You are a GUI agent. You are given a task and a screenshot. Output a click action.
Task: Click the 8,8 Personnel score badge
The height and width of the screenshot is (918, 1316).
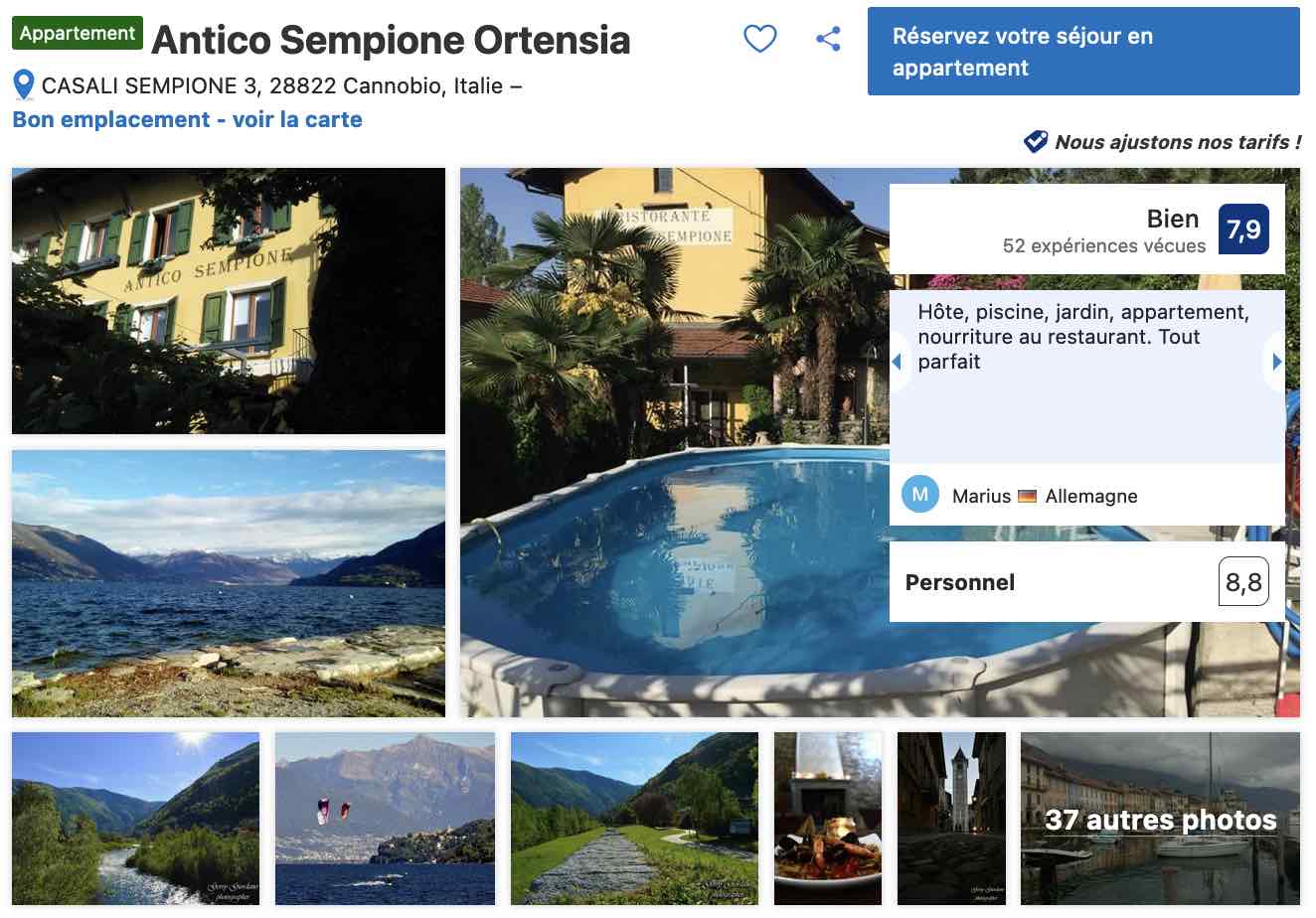[x=1243, y=582]
